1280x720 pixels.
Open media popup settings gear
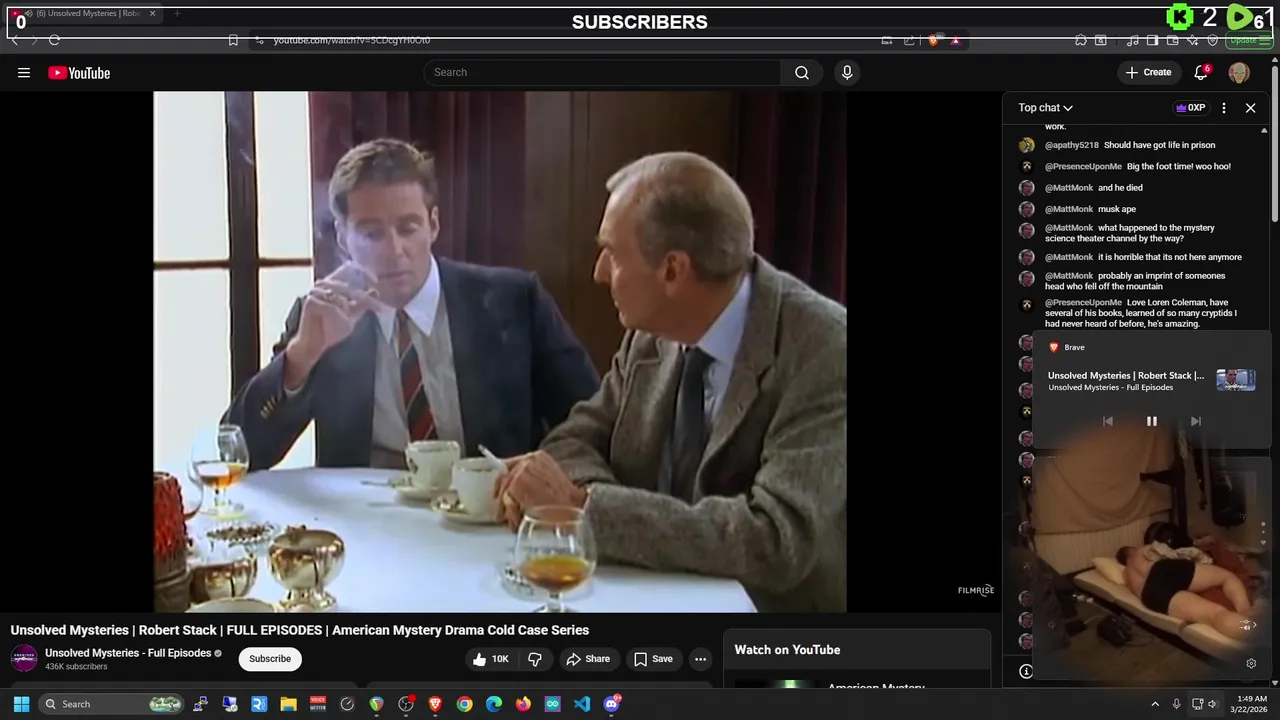tap(1251, 663)
